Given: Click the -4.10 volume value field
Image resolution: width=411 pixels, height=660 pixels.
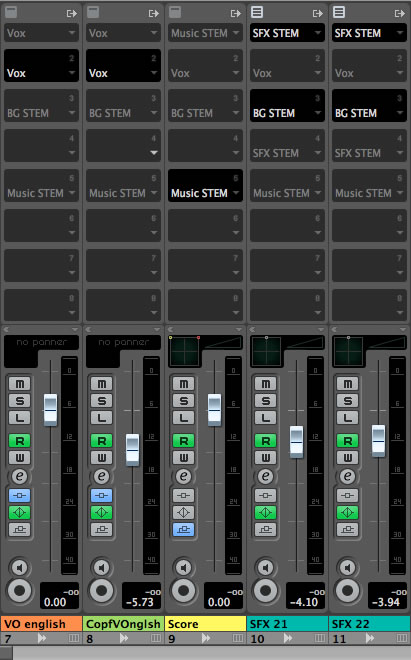Looking at the screenshot, I should pyautogui.click(x=305, y=602).
